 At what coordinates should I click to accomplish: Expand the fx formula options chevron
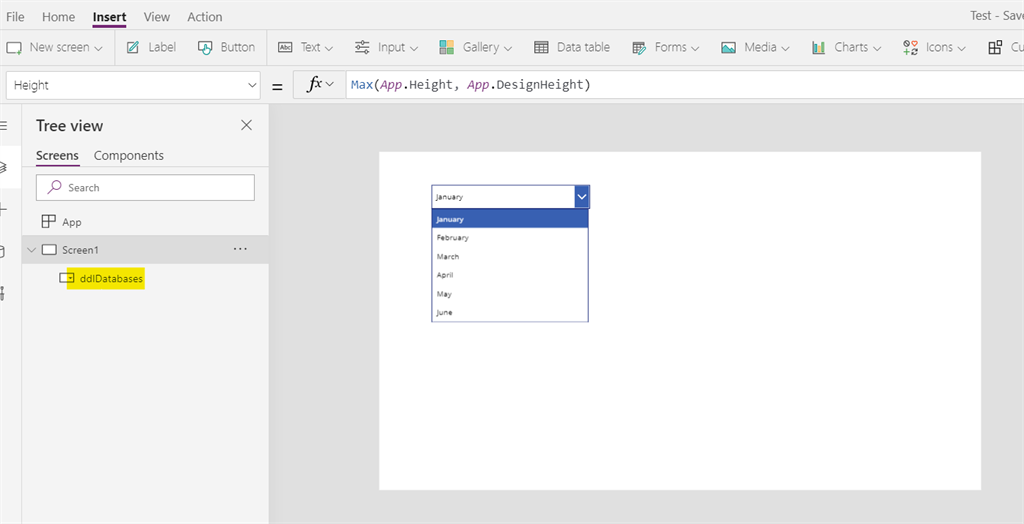point(329,84)
